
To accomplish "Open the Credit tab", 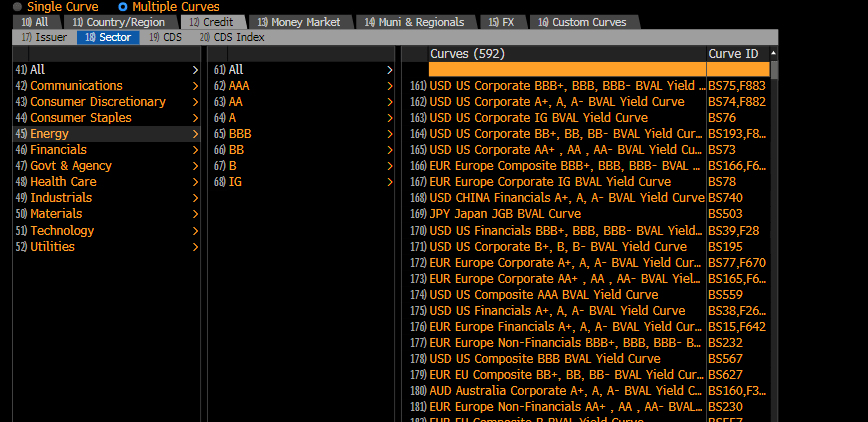I will point(213,22).
